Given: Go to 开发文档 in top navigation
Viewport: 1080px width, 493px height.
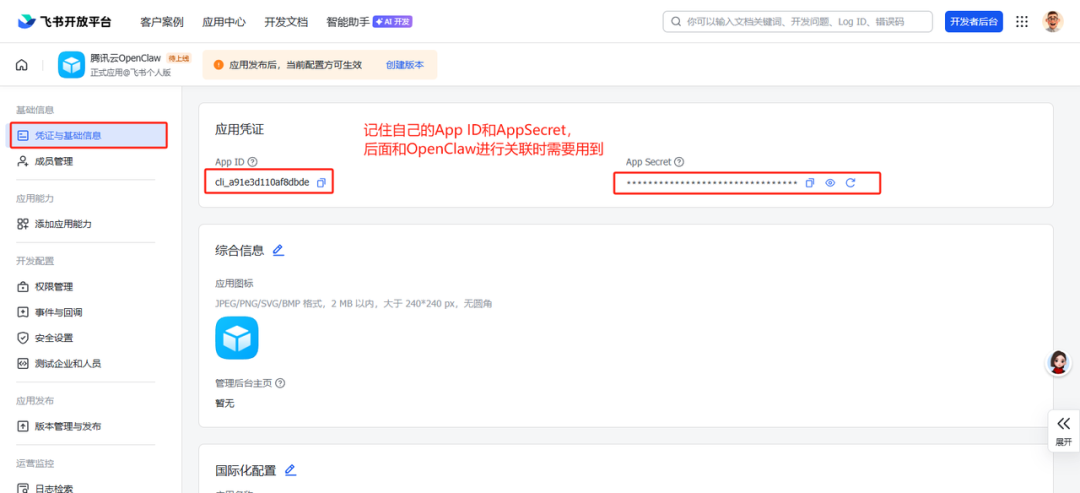Looking at the screenshot, I should coord(286,22).
